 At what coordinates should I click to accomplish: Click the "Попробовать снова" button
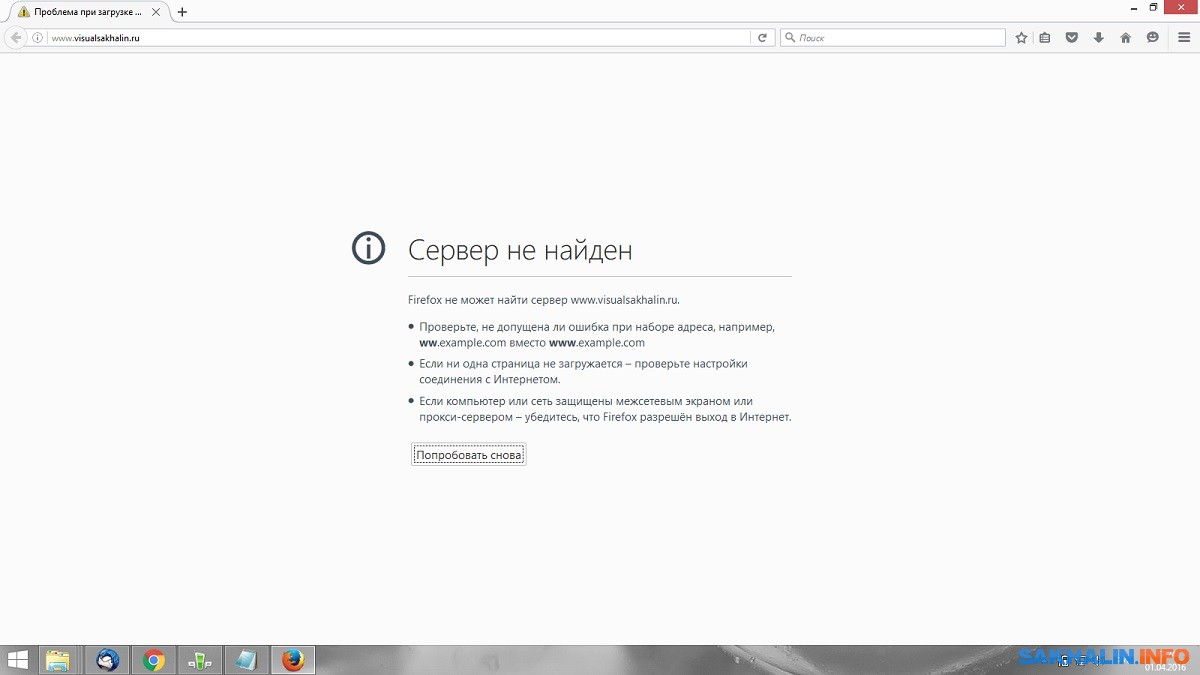click(x=468, y=455)
